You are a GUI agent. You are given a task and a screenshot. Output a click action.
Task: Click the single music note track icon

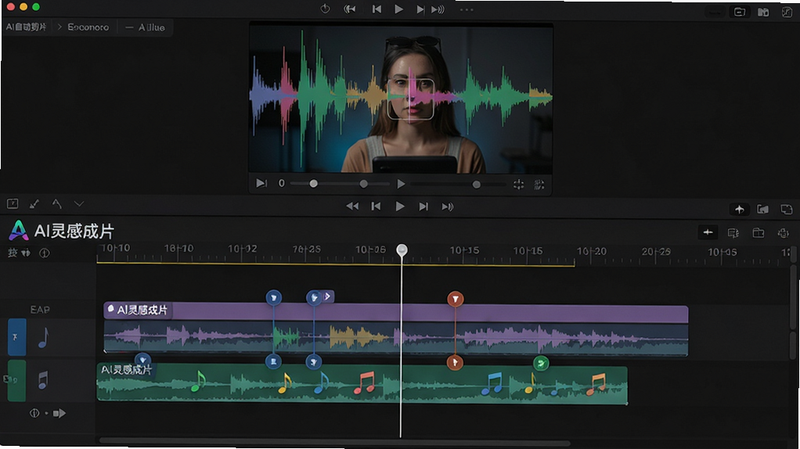44,338
